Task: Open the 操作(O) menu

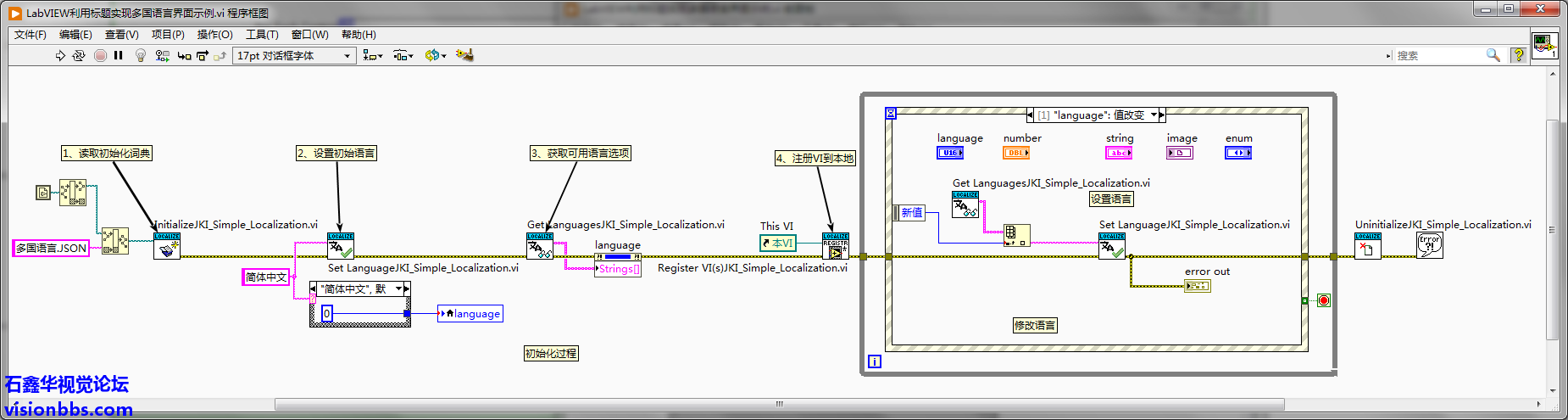Action: 214,35
